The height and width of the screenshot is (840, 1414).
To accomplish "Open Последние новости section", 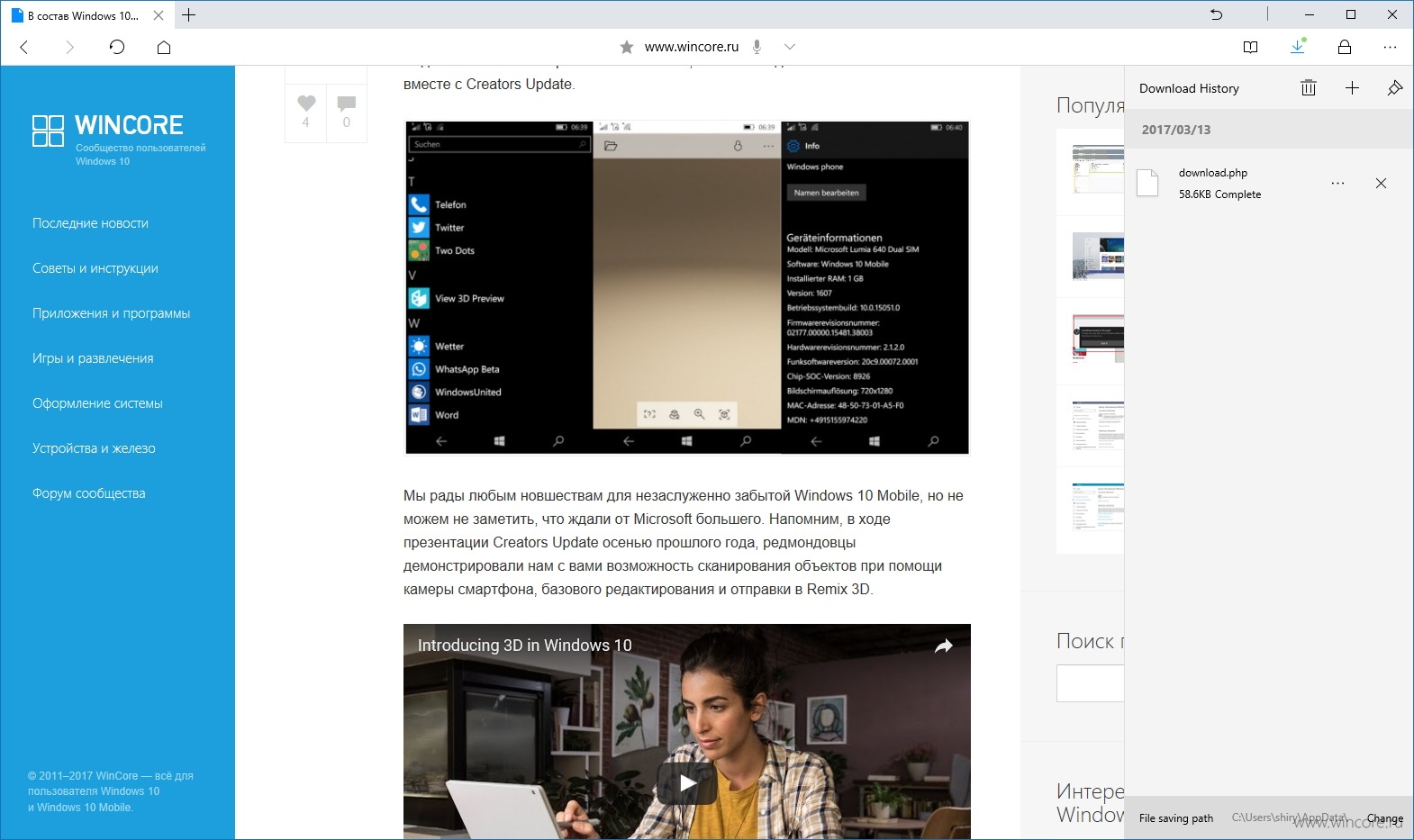I will pyautogui.click(x=90, y=223).
